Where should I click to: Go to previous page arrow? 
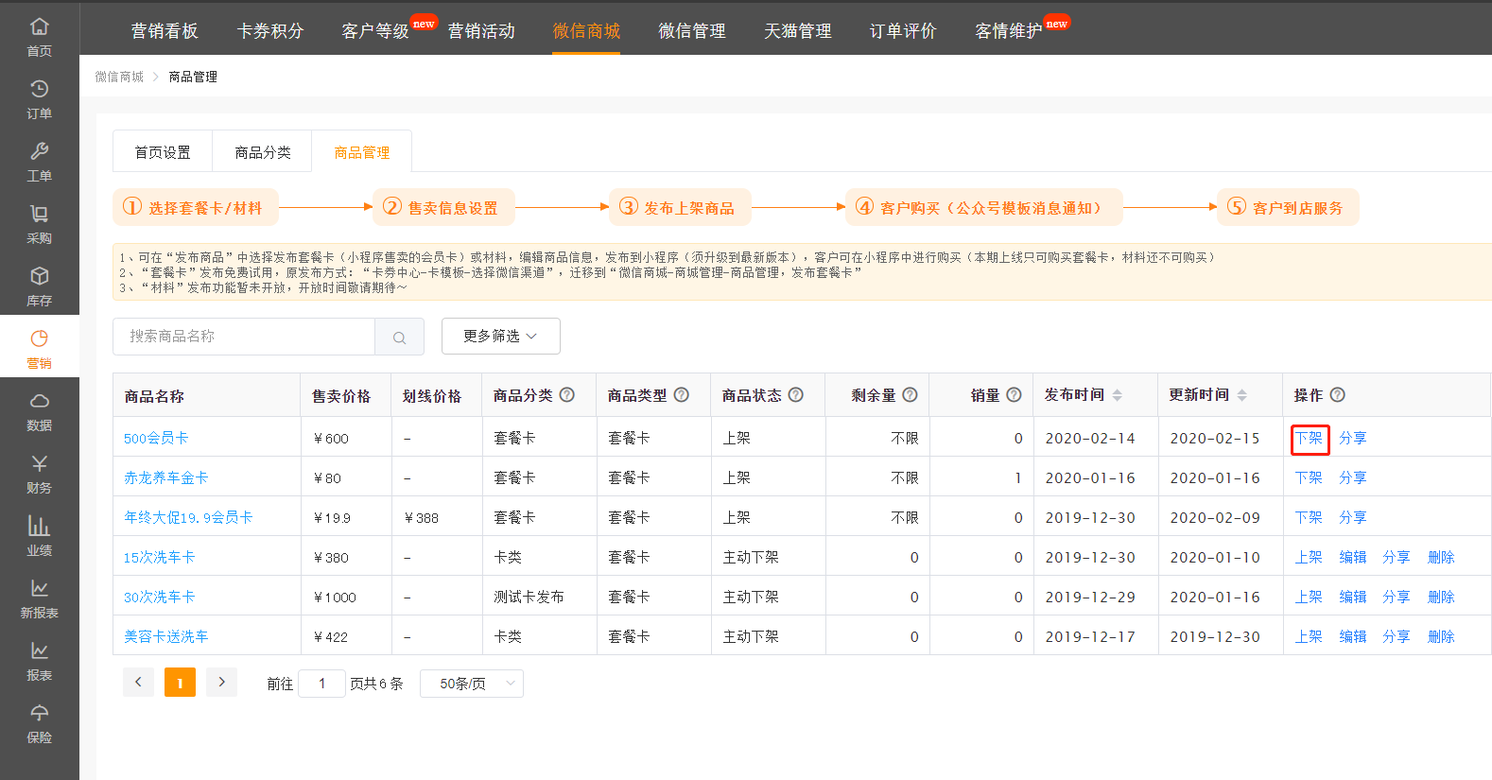pos(138,683)
